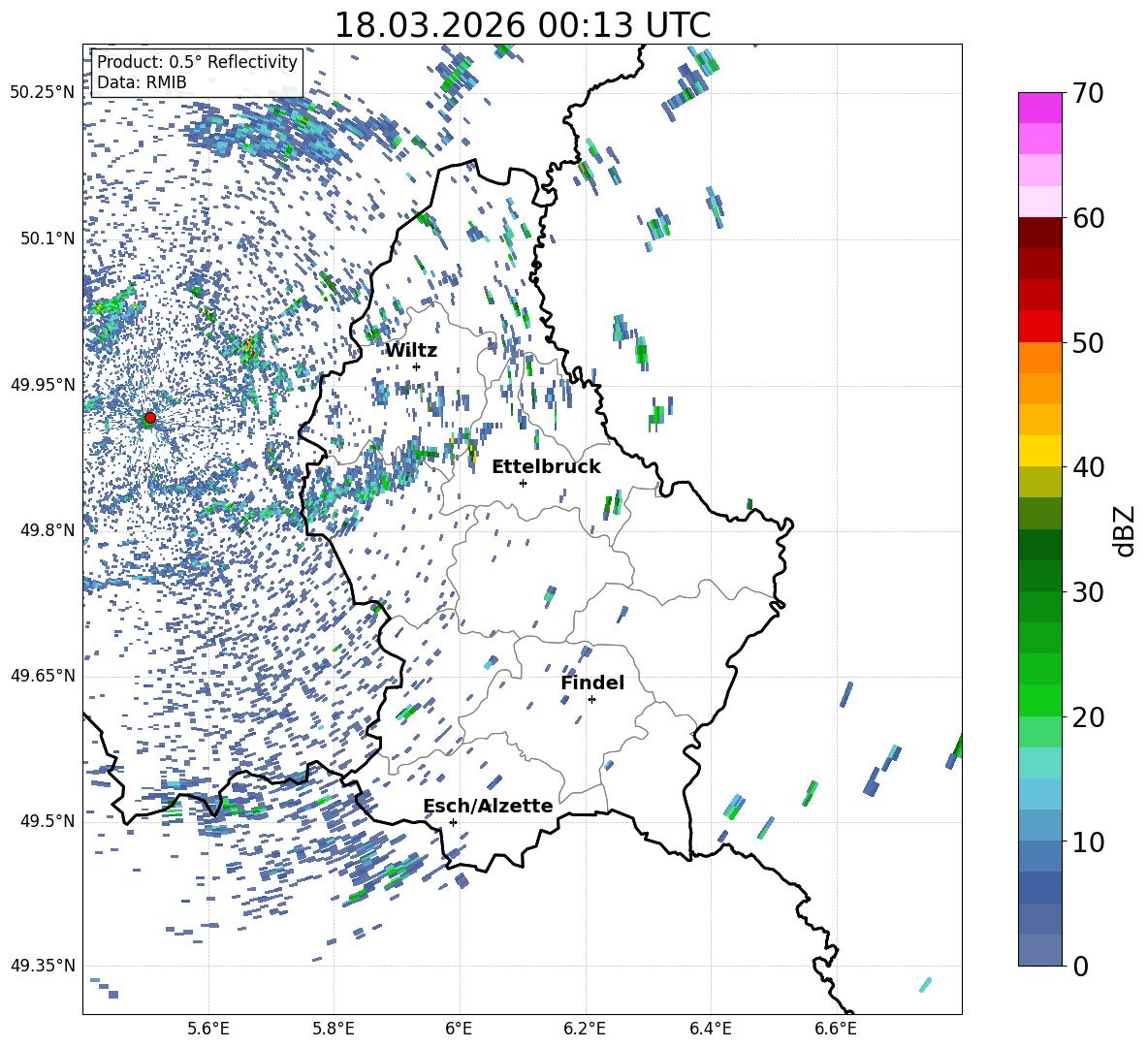Click the dBZ colorbar axis label

pyautogui.click(x=1124, y=530)
